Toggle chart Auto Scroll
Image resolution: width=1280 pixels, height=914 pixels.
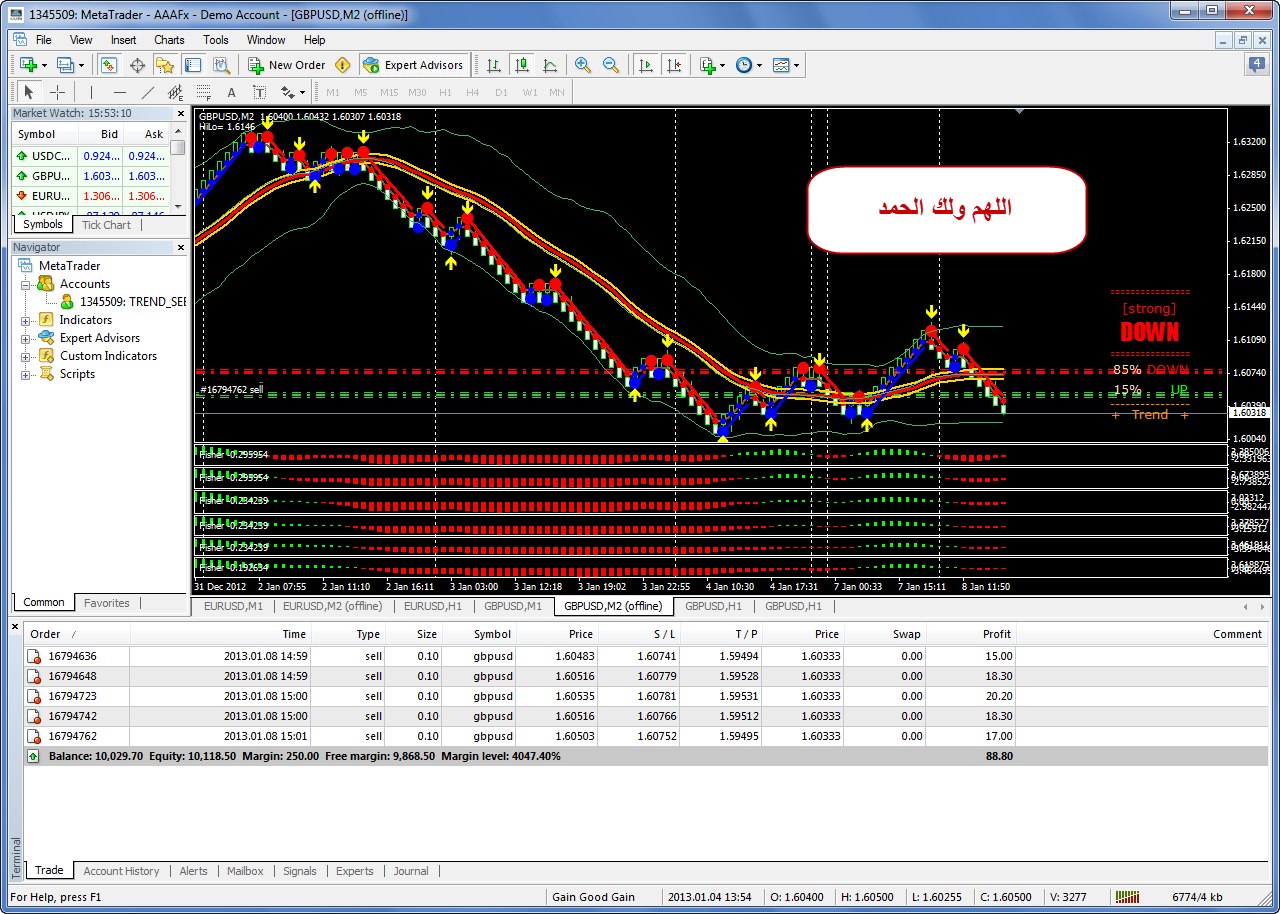(x=645, y=65)
